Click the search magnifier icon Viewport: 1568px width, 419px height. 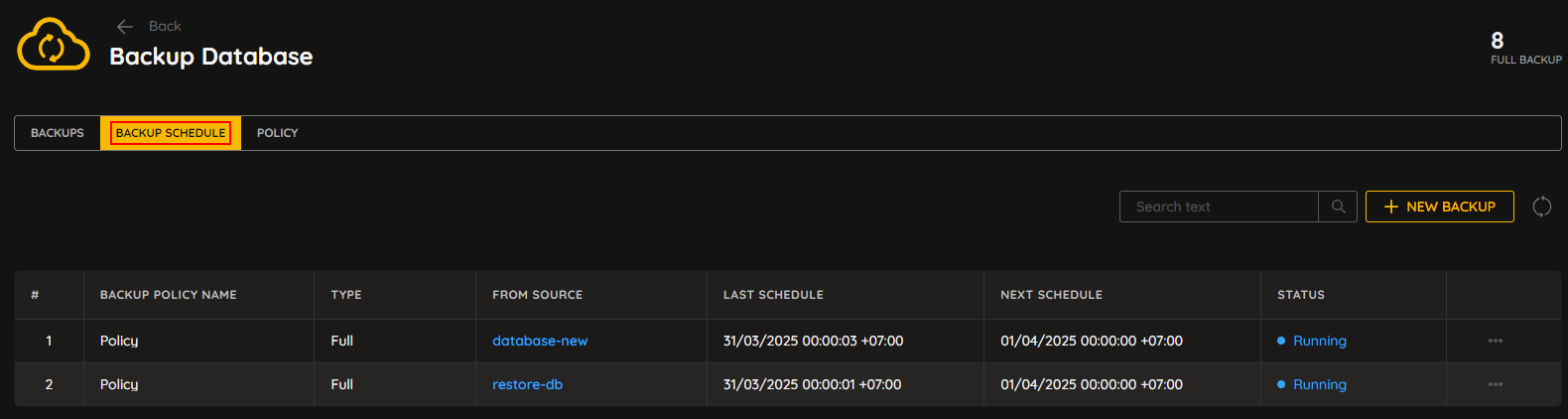tap(1338, 207)
